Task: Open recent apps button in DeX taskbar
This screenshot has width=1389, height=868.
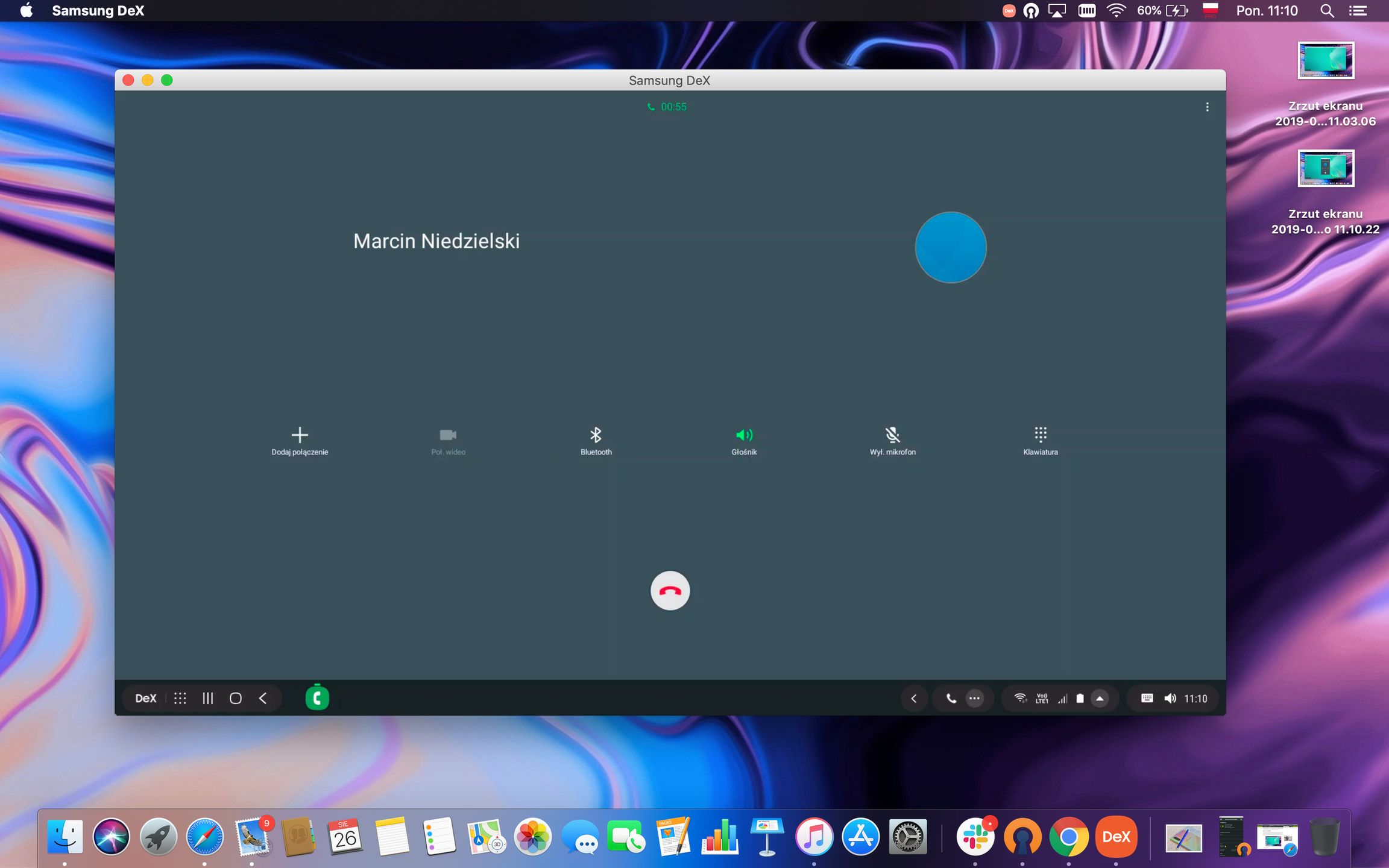Action: tap(207, 698)
